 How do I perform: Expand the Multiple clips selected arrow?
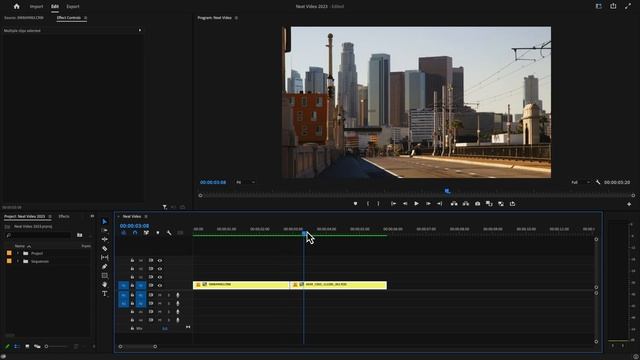coord(140,30)
